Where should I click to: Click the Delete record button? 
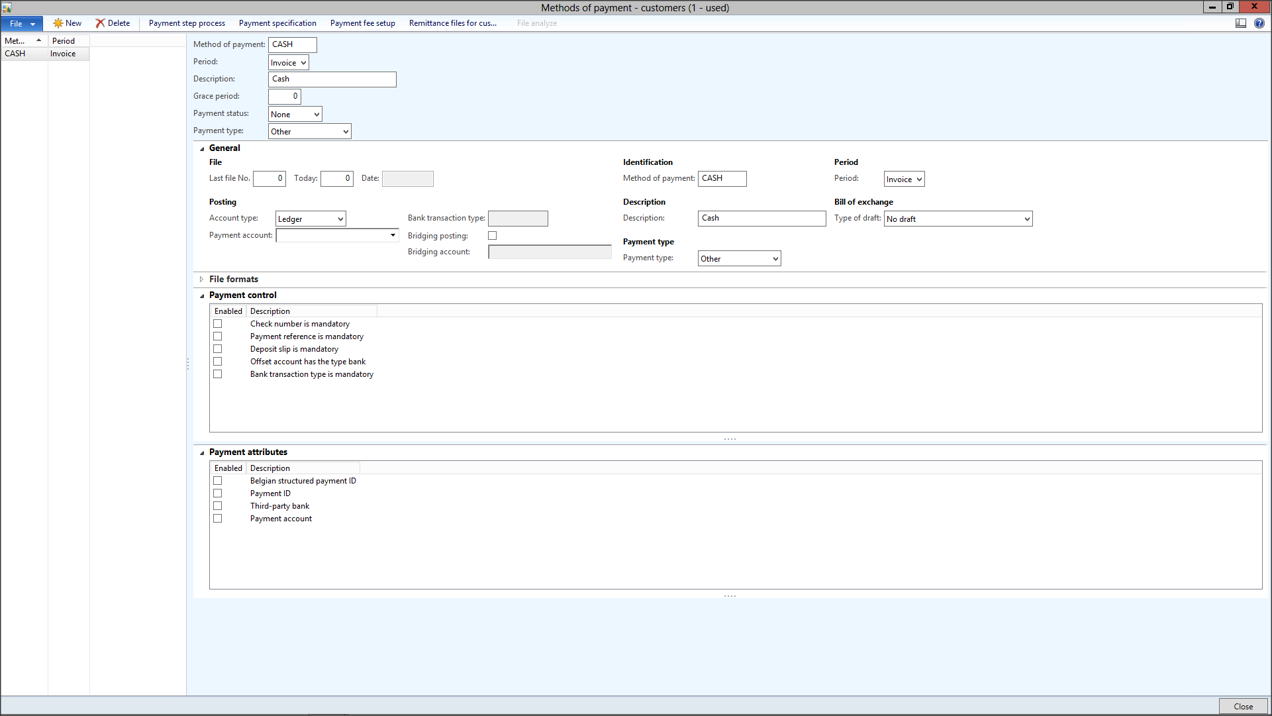(113, 23)
